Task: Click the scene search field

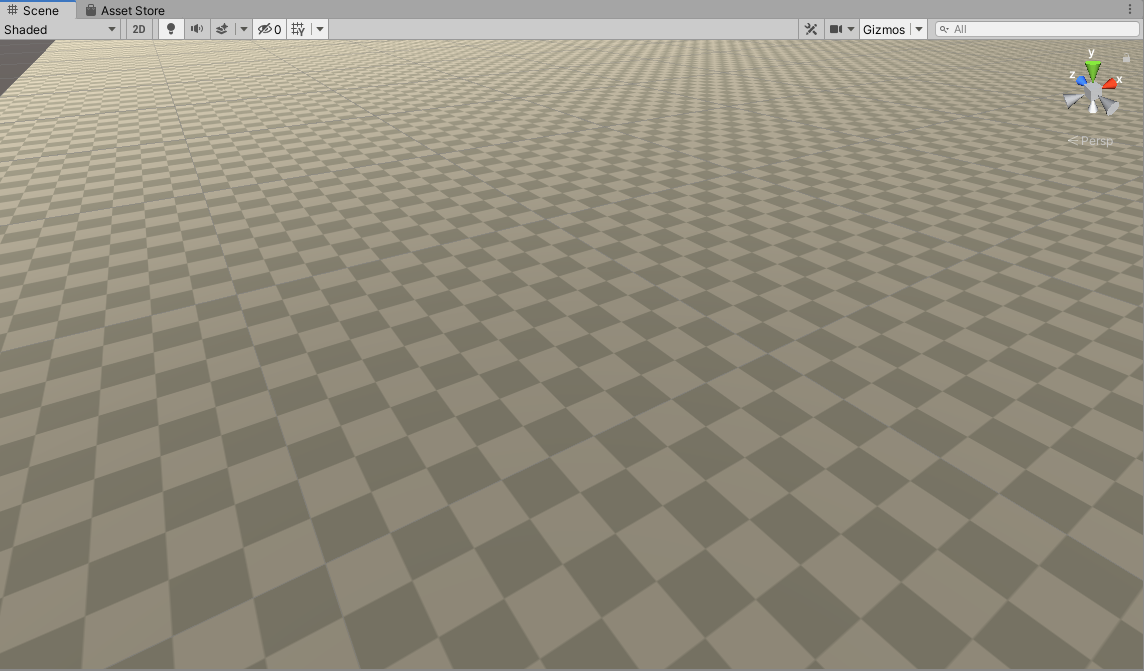Action: click(1037, 29)
